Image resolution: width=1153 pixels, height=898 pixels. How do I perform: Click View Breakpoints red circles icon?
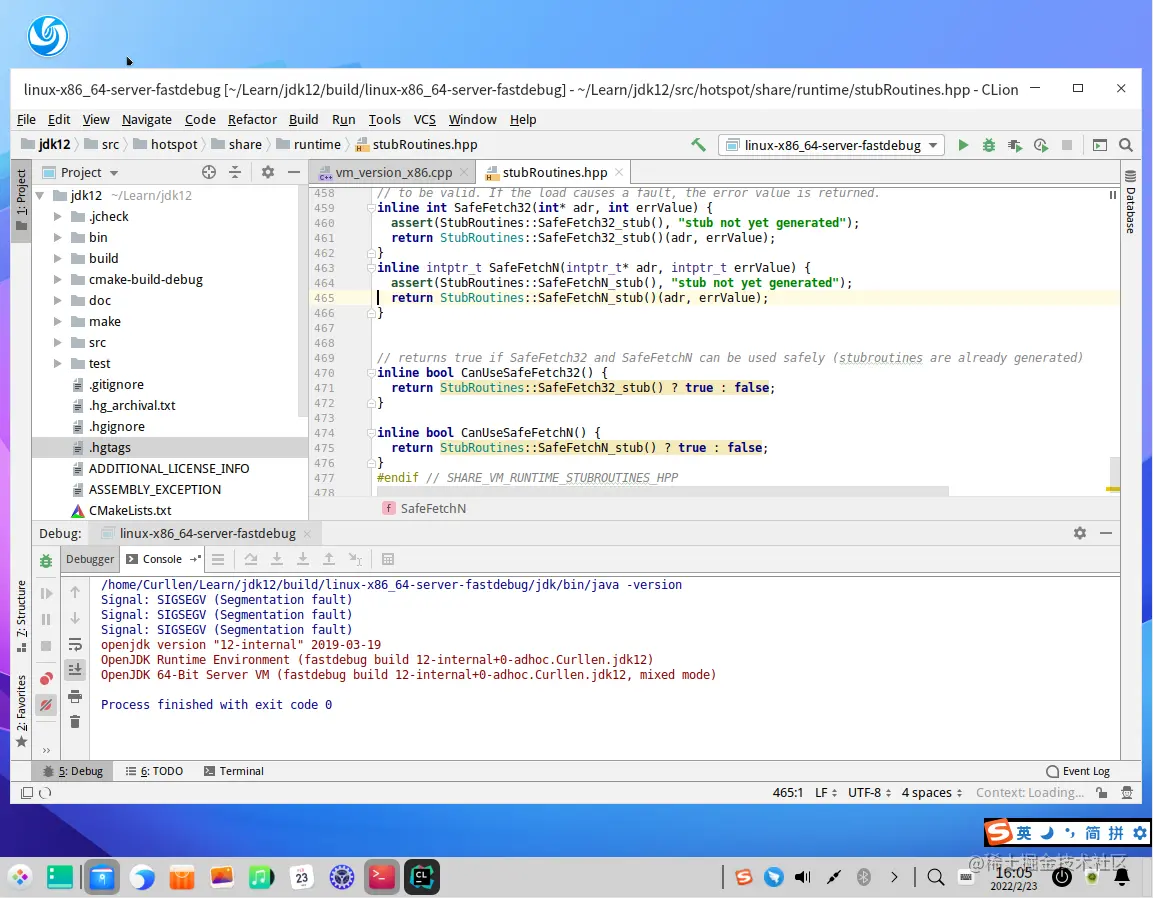[x=46, y=678]
